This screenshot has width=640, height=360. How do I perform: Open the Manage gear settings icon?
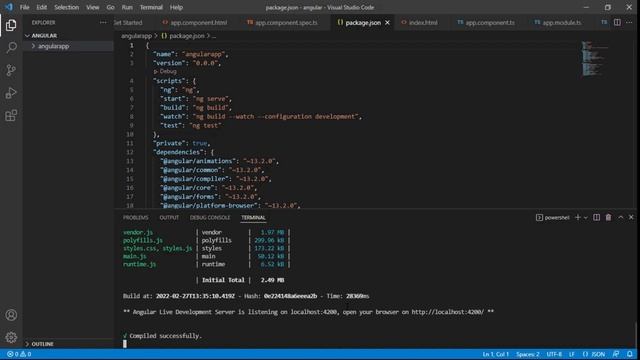click(11, 337)
